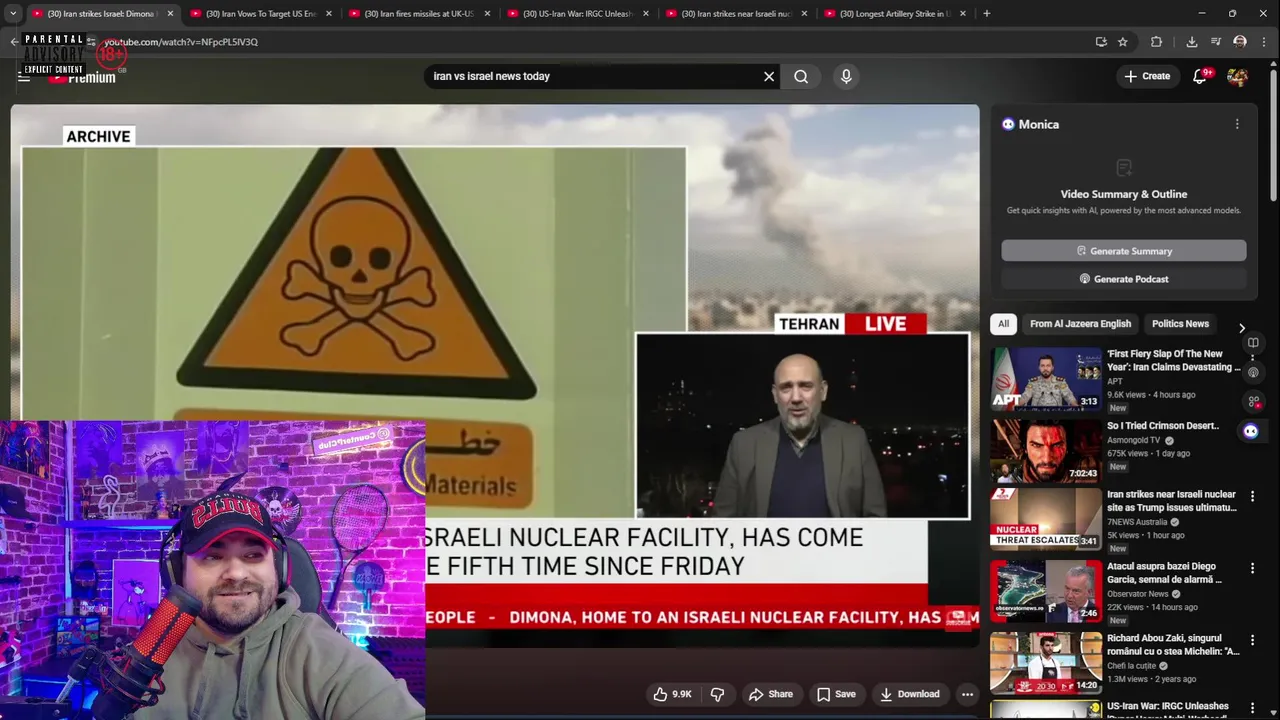1280x720 pixels.
Task: Open the YouTube account avatar menu
Action: pos(1237,76)
